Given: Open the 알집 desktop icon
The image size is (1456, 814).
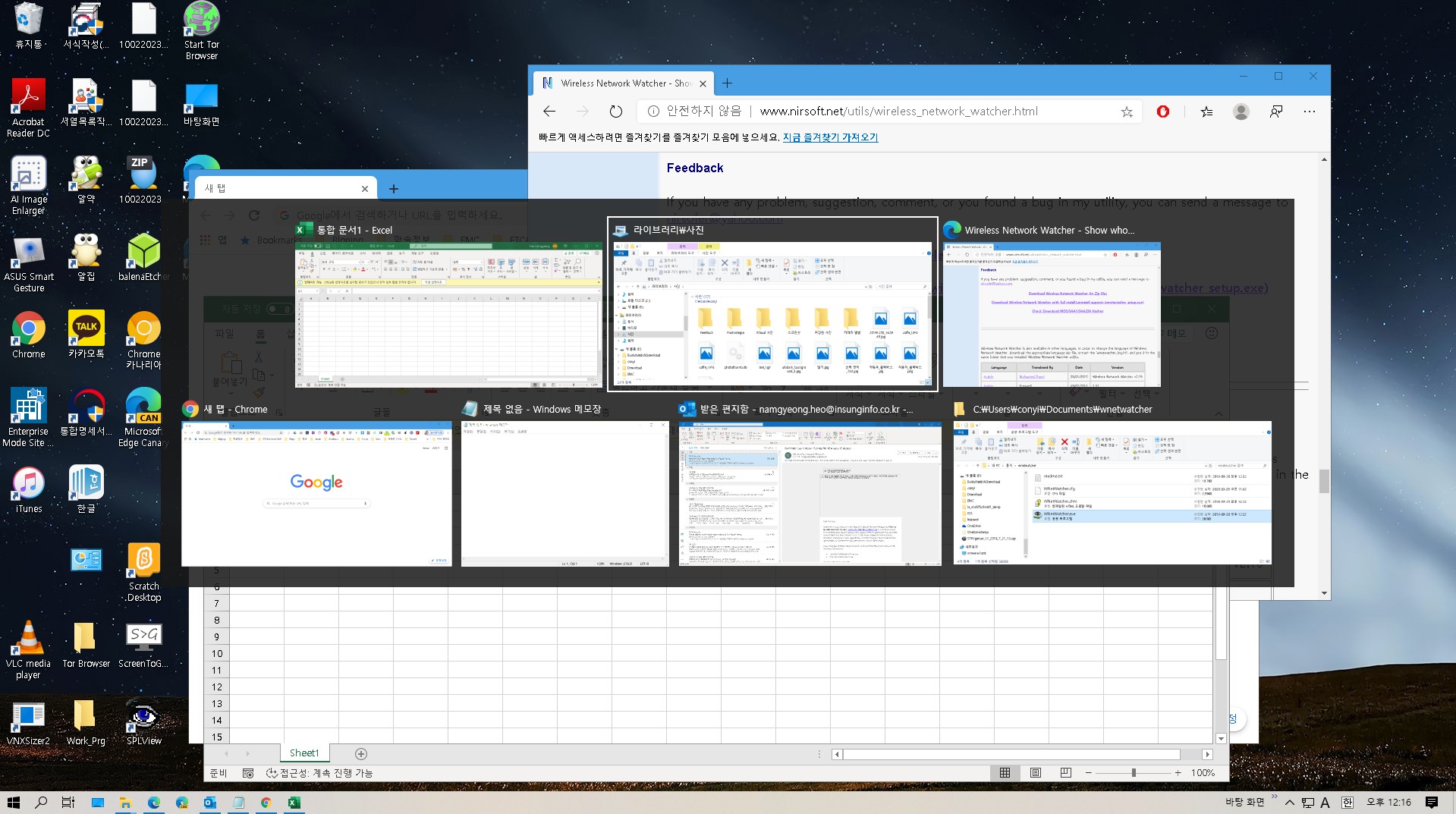Looking at the screenshot, I should 86,258.
